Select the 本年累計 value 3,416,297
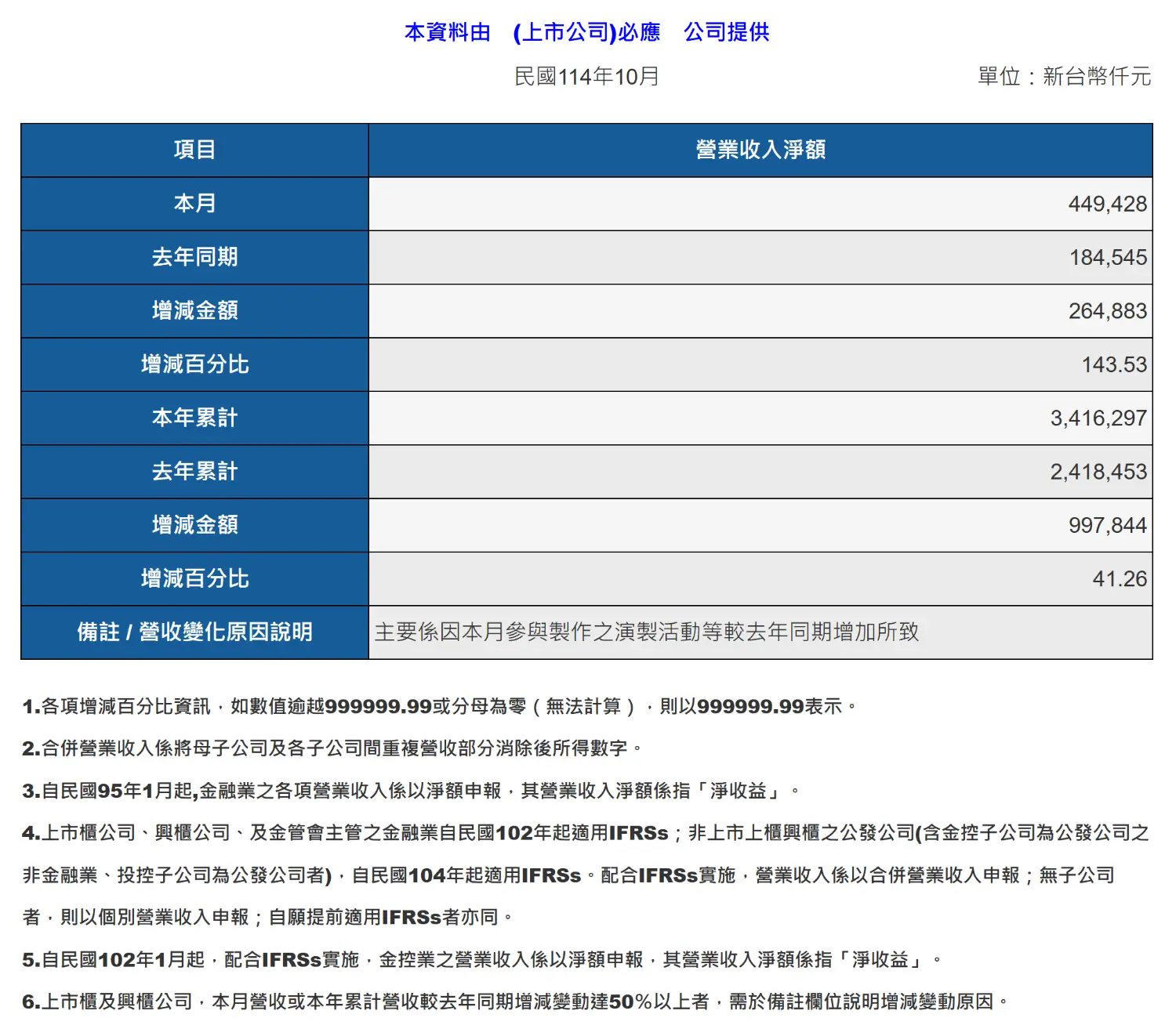The image size is (1176, 1036). click(1098, 418)
